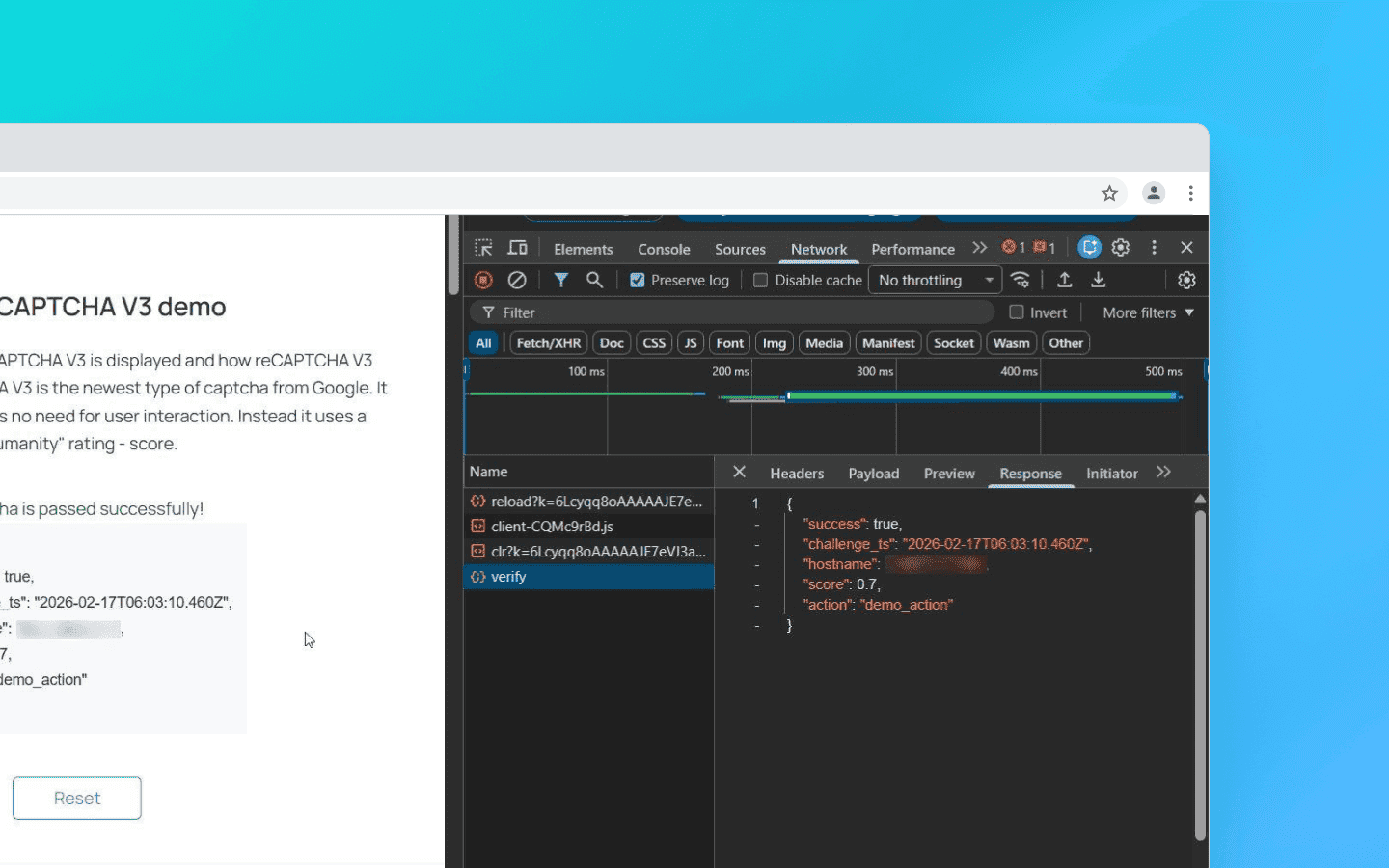Enable the Preserve log checkbox

click(637, 280)
